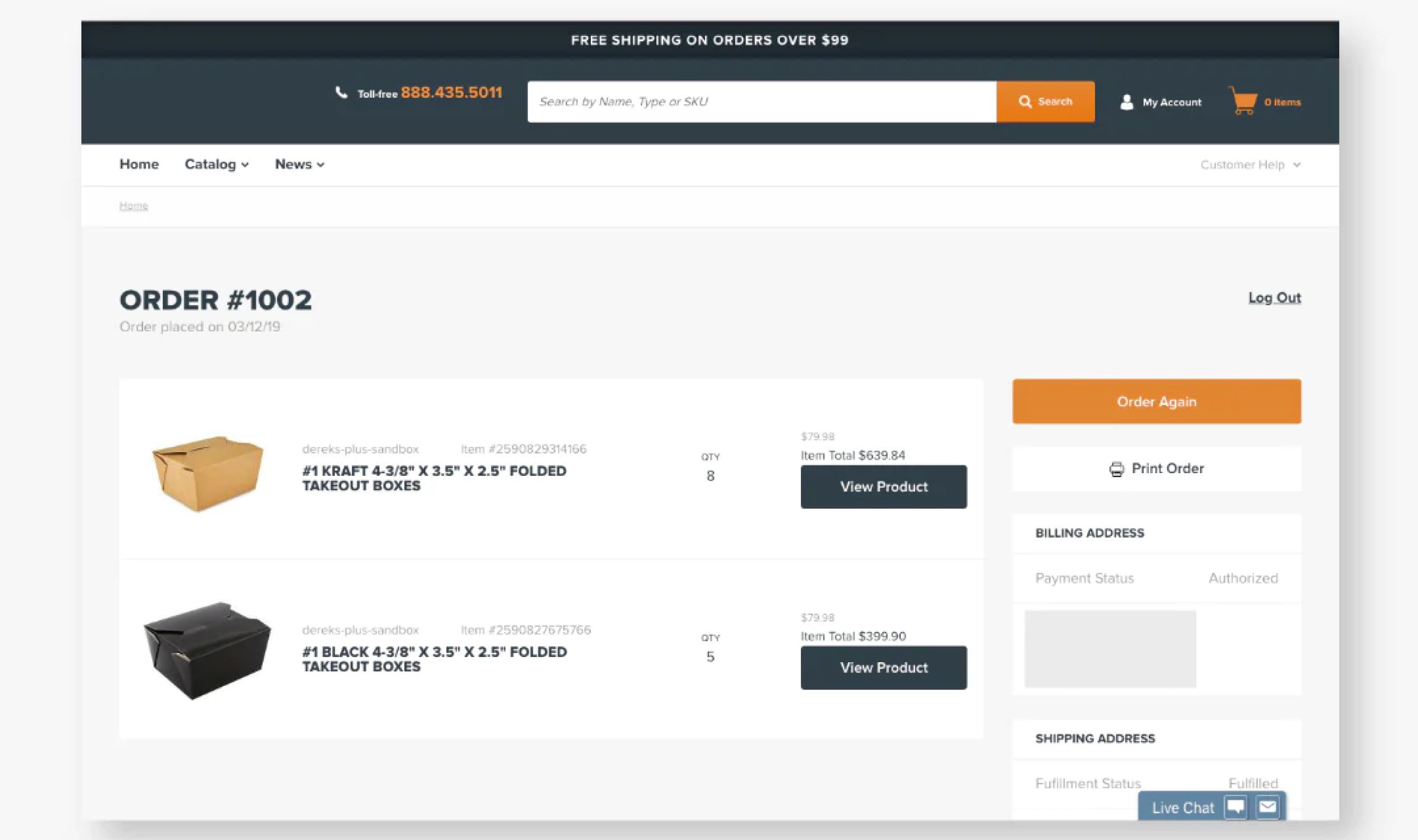
Task: Click the Search by Name, Type or SKU field
Action: pos(762,102)
